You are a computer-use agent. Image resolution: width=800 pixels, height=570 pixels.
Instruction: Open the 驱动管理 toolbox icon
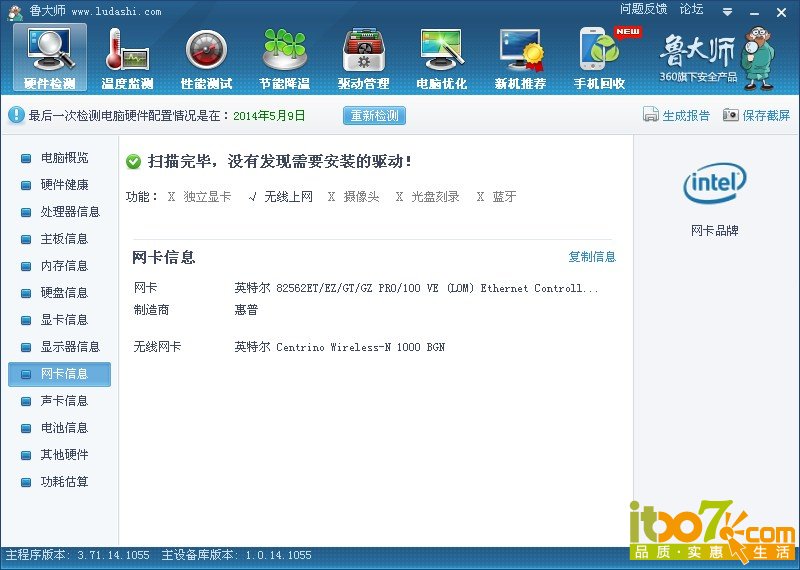[363, 50]
